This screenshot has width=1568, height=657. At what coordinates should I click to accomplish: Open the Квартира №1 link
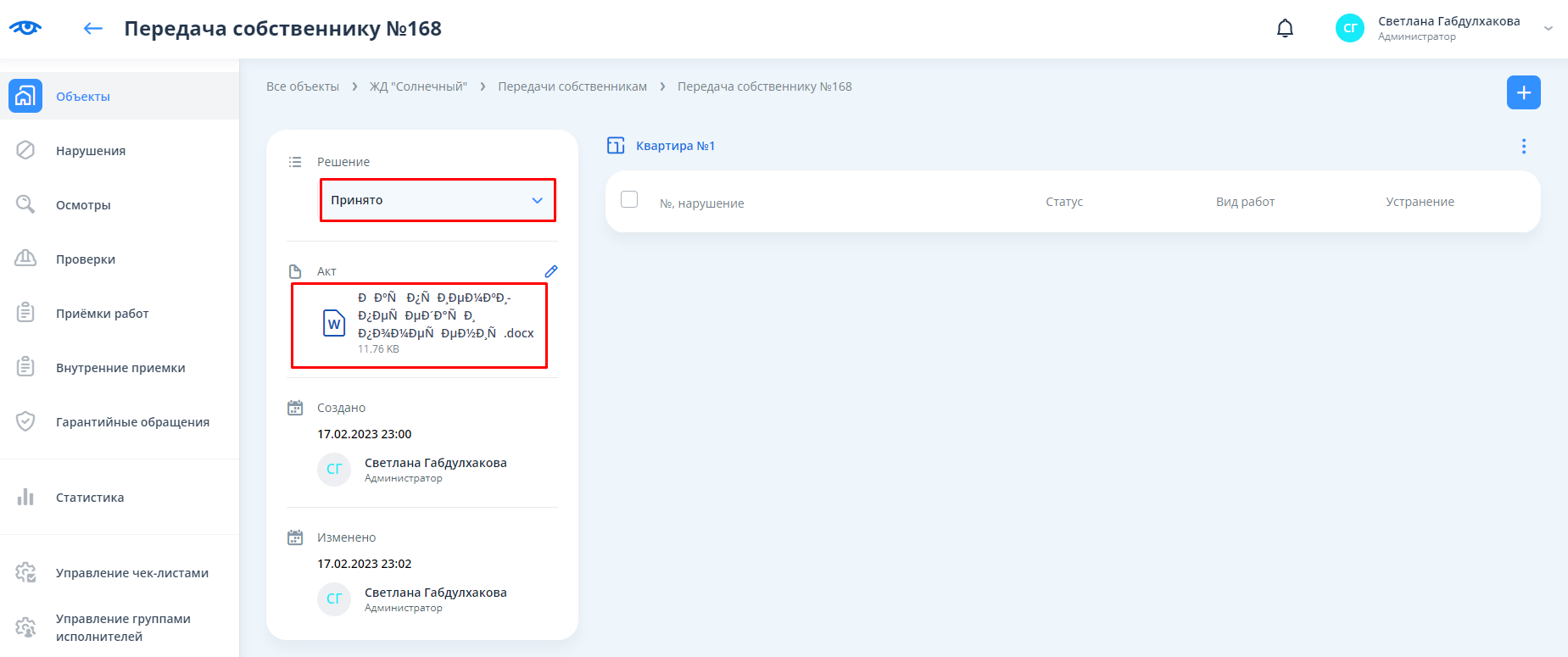click(x=675, y=146)
